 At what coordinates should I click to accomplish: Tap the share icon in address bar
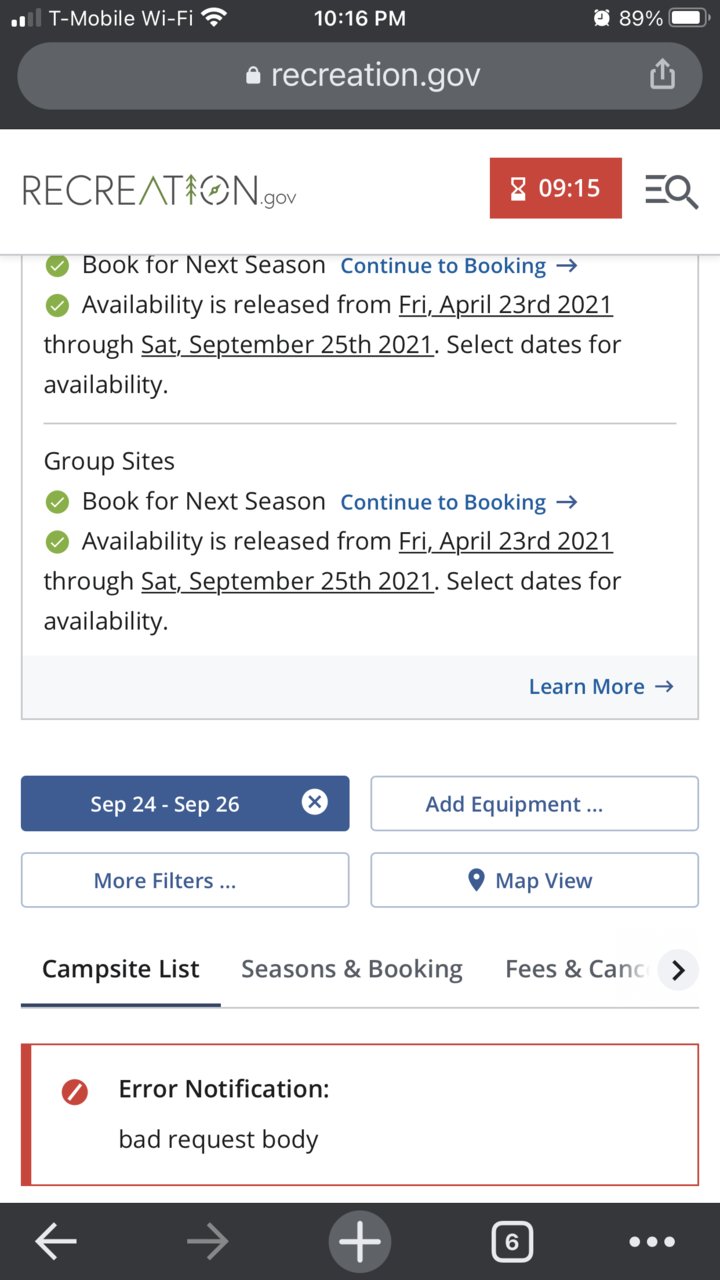point(662,74)
